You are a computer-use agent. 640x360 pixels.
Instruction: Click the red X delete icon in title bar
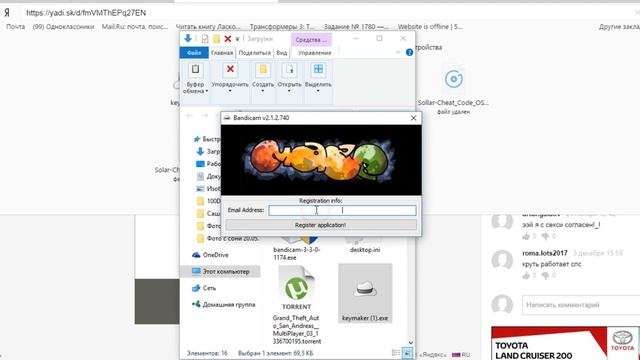point(228,39)
